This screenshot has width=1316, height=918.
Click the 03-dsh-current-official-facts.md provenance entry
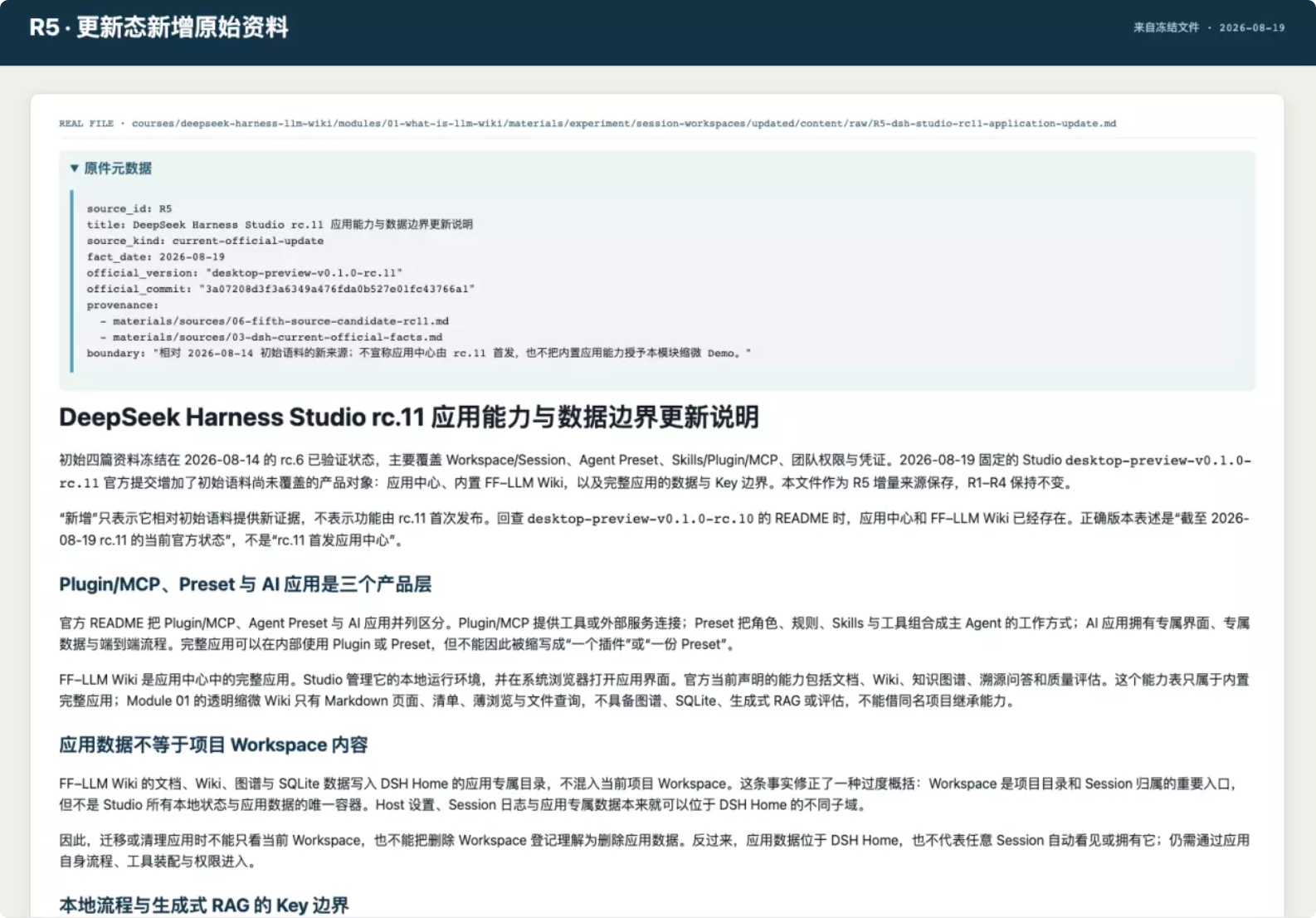271,338
